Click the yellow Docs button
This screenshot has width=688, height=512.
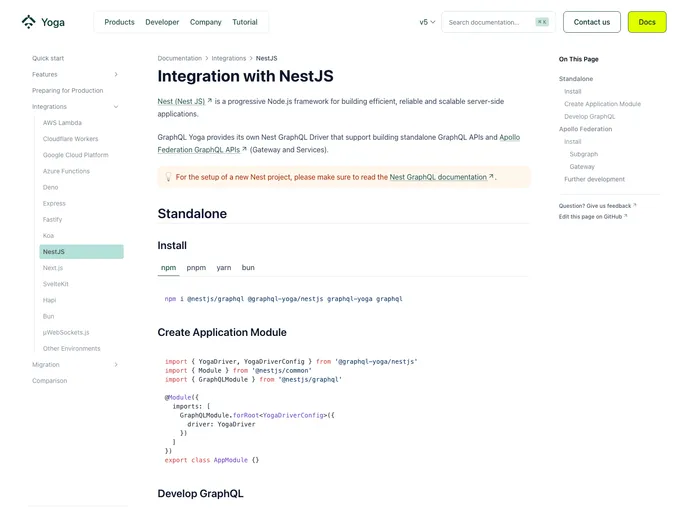tap(647, 22)
